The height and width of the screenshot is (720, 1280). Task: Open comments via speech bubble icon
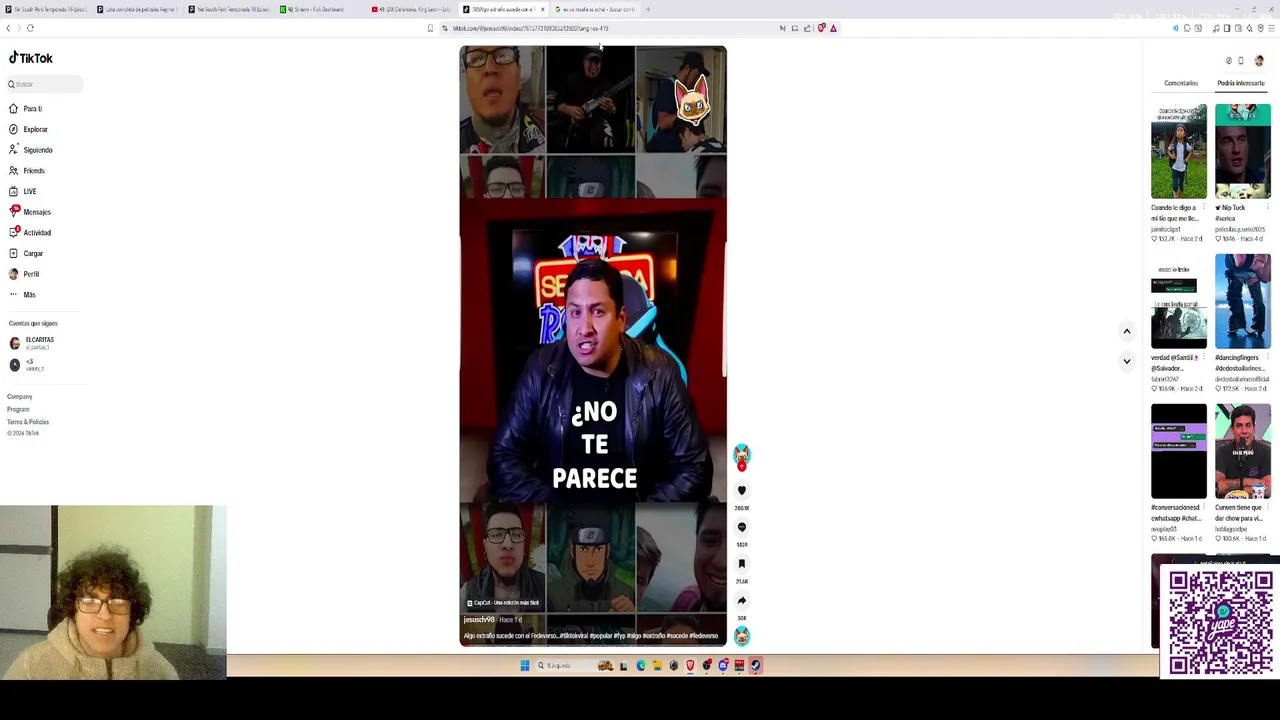click(x=741, y=527)
